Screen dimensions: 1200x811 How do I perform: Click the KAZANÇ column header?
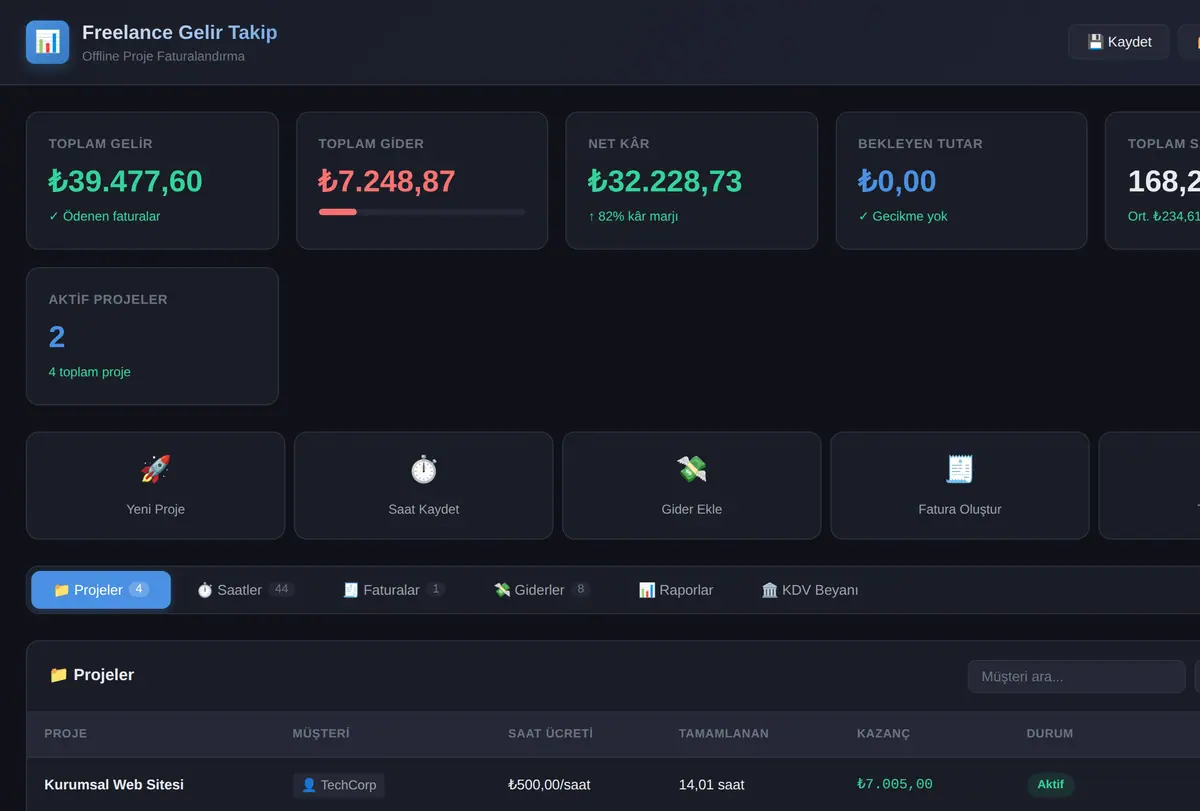click(884, 733)
